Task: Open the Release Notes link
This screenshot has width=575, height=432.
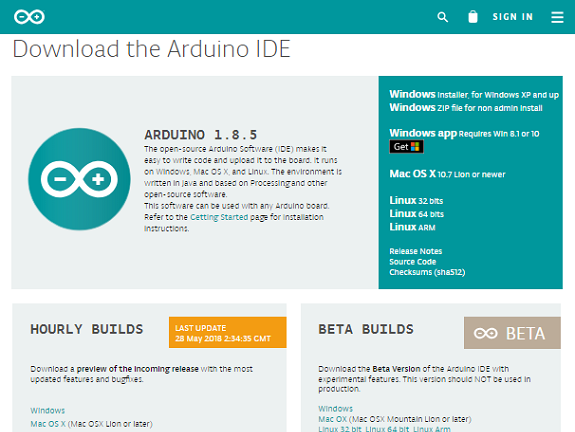Action: pos(415,251)
